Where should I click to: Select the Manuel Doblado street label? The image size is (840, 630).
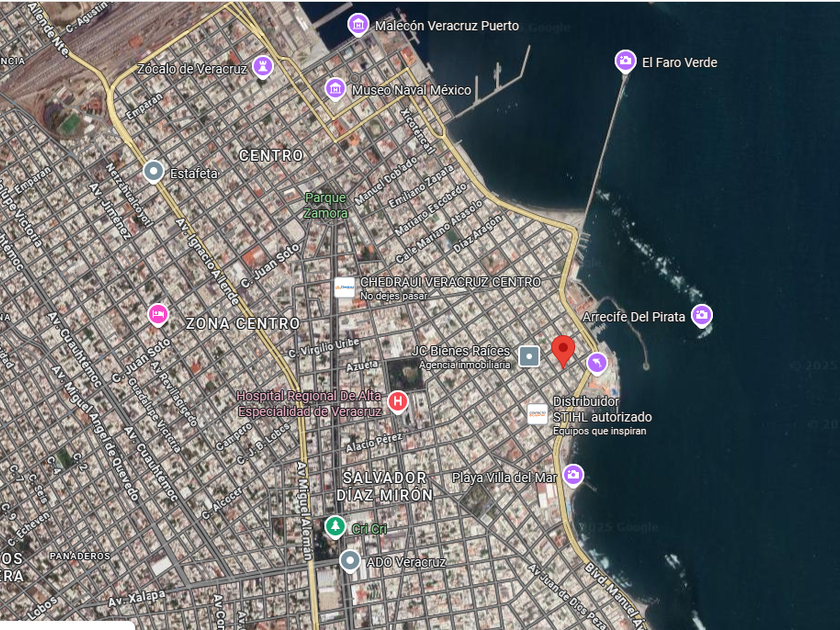point(386,181)
